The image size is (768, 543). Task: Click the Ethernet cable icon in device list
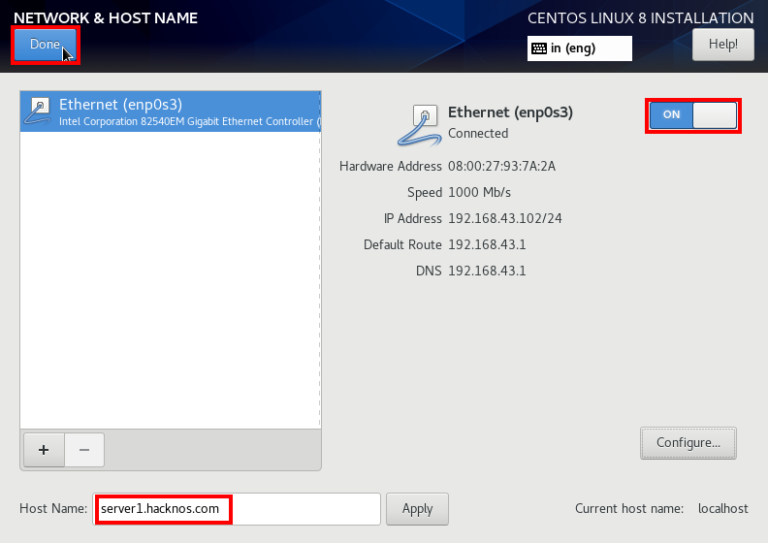(39, 111)
